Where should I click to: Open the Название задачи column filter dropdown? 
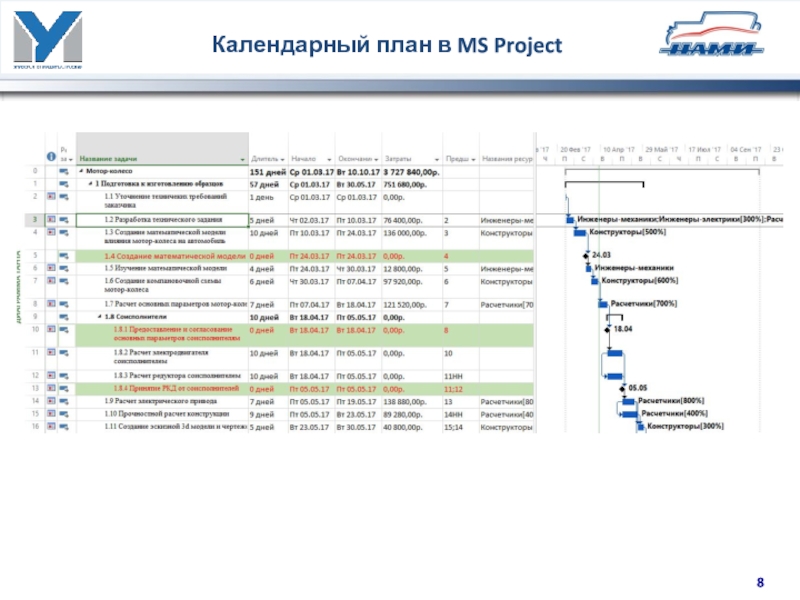click(242, 160)
